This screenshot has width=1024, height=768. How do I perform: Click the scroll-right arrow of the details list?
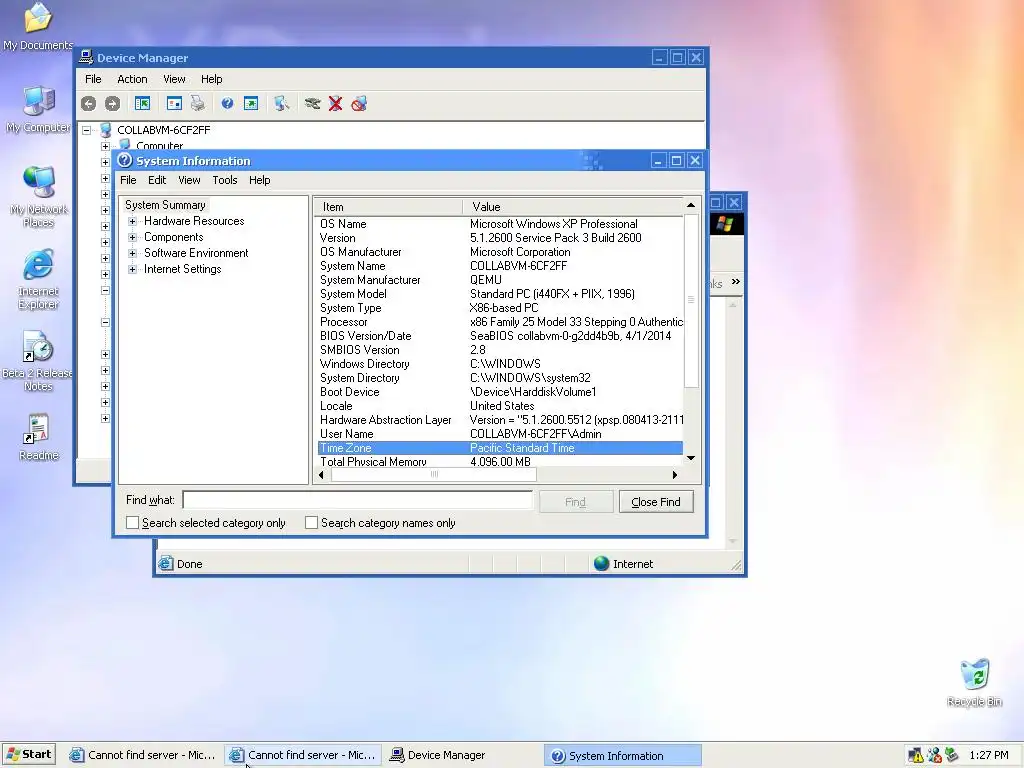click(675, 475)
